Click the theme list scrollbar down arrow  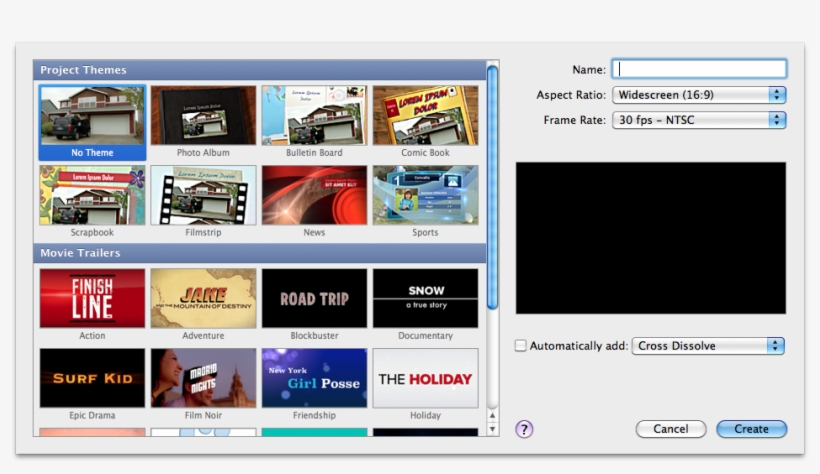click(492, 428)
